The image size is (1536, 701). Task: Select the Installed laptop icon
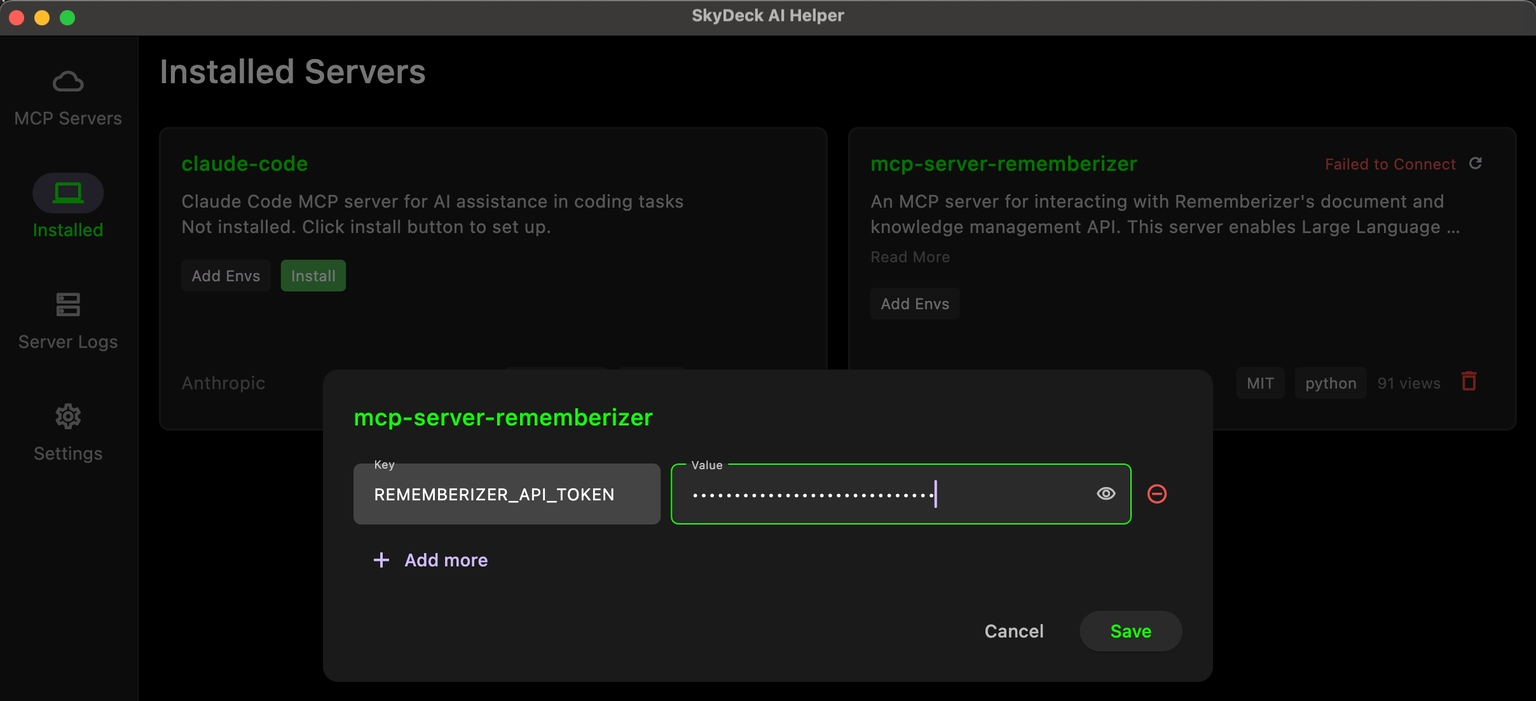(x=68, y=193)
